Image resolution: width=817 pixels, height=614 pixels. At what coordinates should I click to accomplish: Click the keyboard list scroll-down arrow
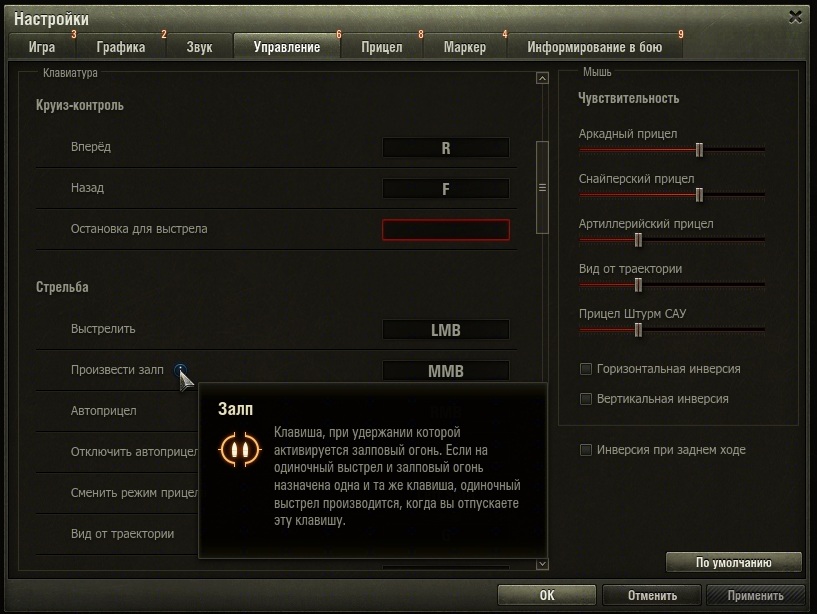point(542,564)
